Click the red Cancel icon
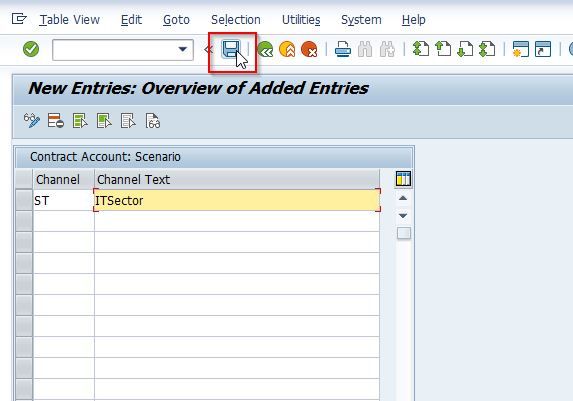Screen dimensions: 573x401 pos(309,49)
